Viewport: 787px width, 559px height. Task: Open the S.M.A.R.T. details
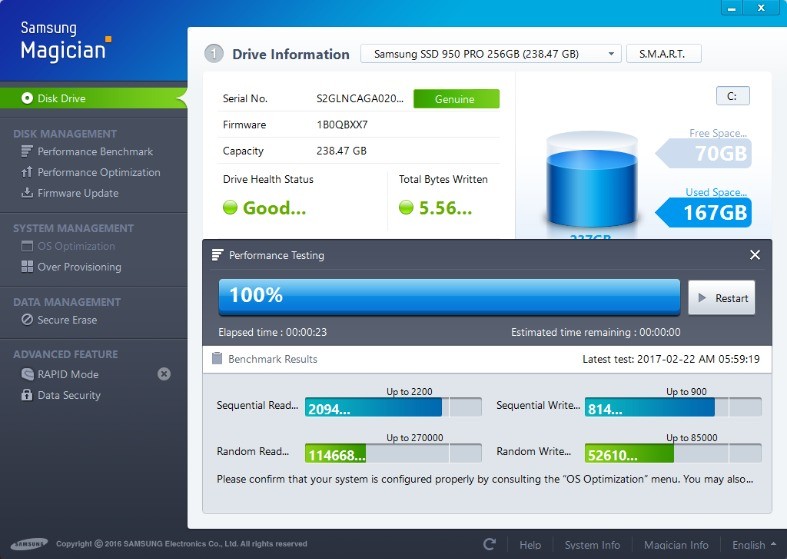pyautogui.click(x=664, y=54)
